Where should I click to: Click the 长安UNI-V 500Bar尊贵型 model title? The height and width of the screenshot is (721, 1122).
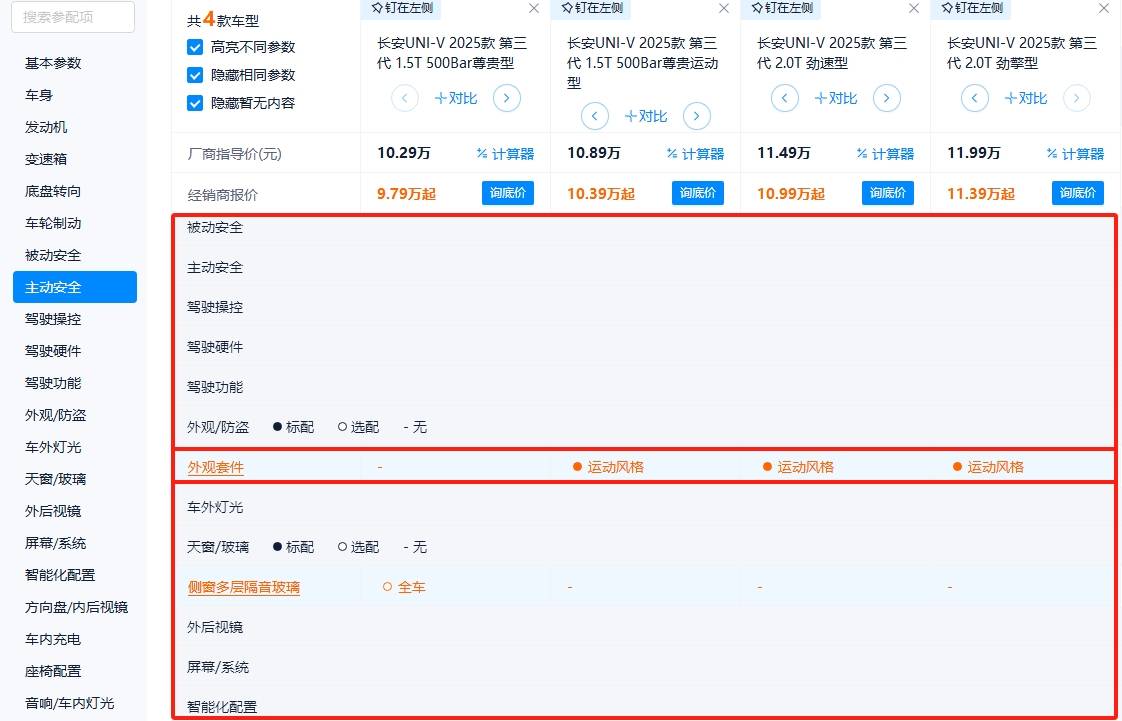[452, 53]
